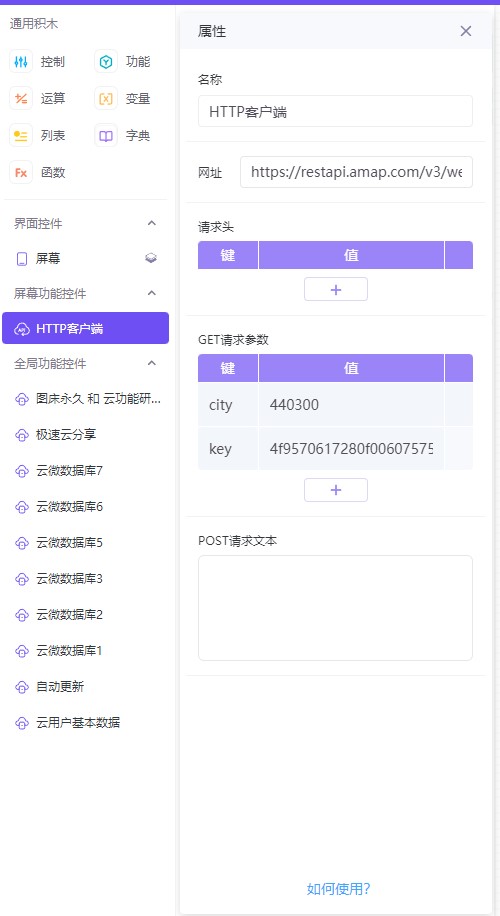Screen dimensions: 500x916
Task: Open the 运算 operations icon
Action: click(21, 99)
